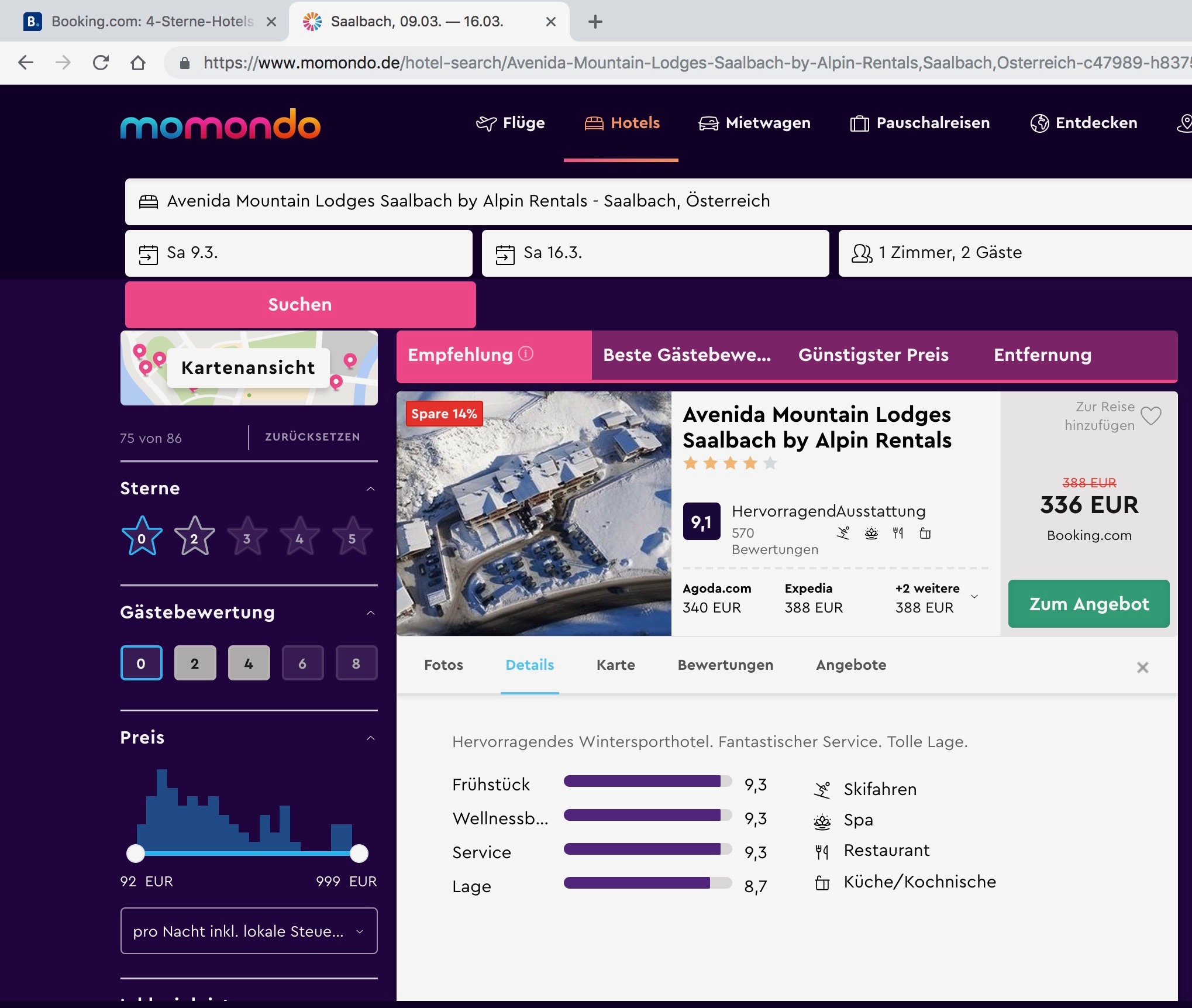The height and width of the screenshot is (1008, 1192).
Task: Open the pro Nacht inkl. lokale Steuern dropdown
Action: [249, 931]
